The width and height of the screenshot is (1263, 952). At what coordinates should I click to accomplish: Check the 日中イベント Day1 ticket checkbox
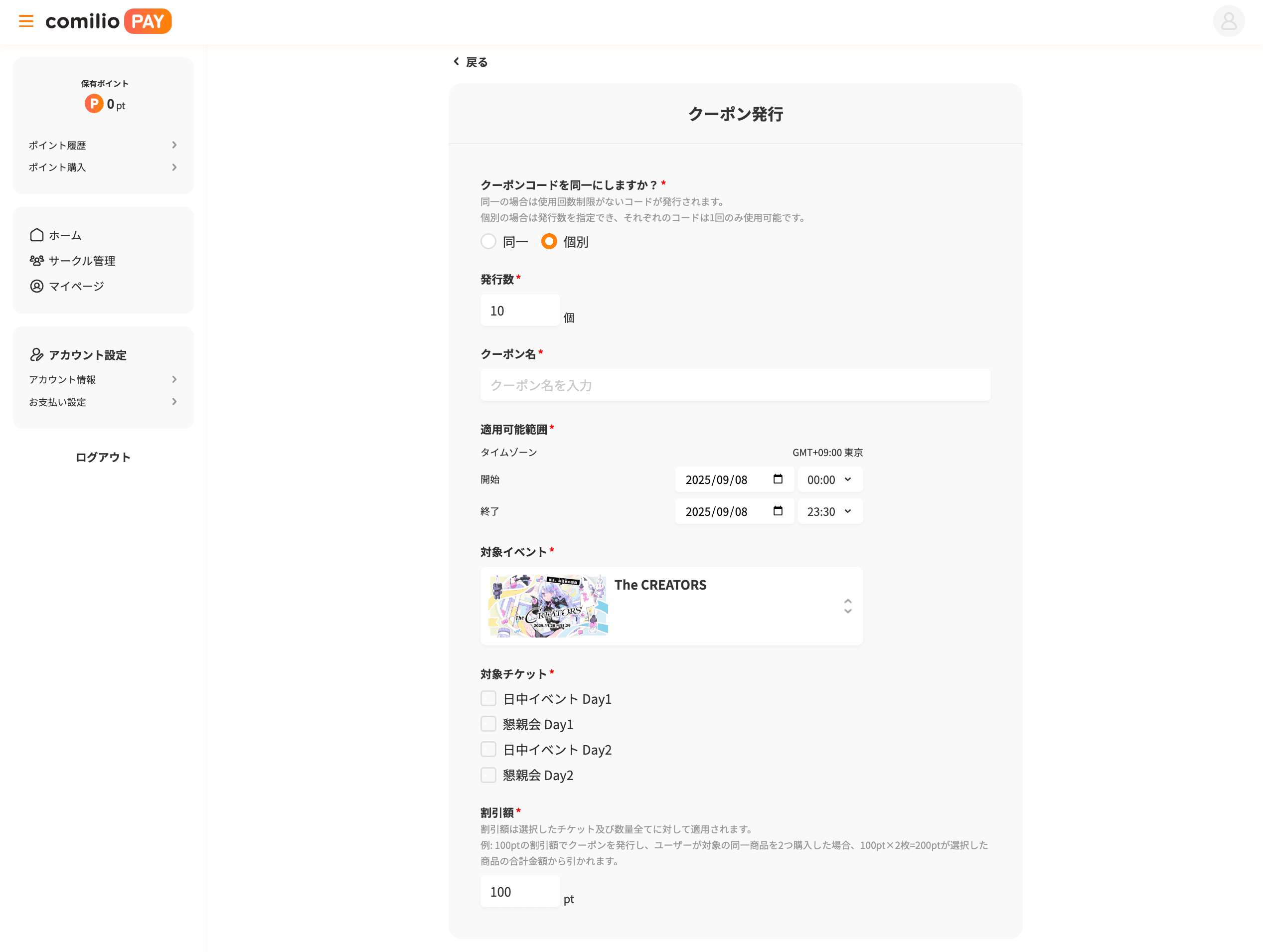pos(488,698)
